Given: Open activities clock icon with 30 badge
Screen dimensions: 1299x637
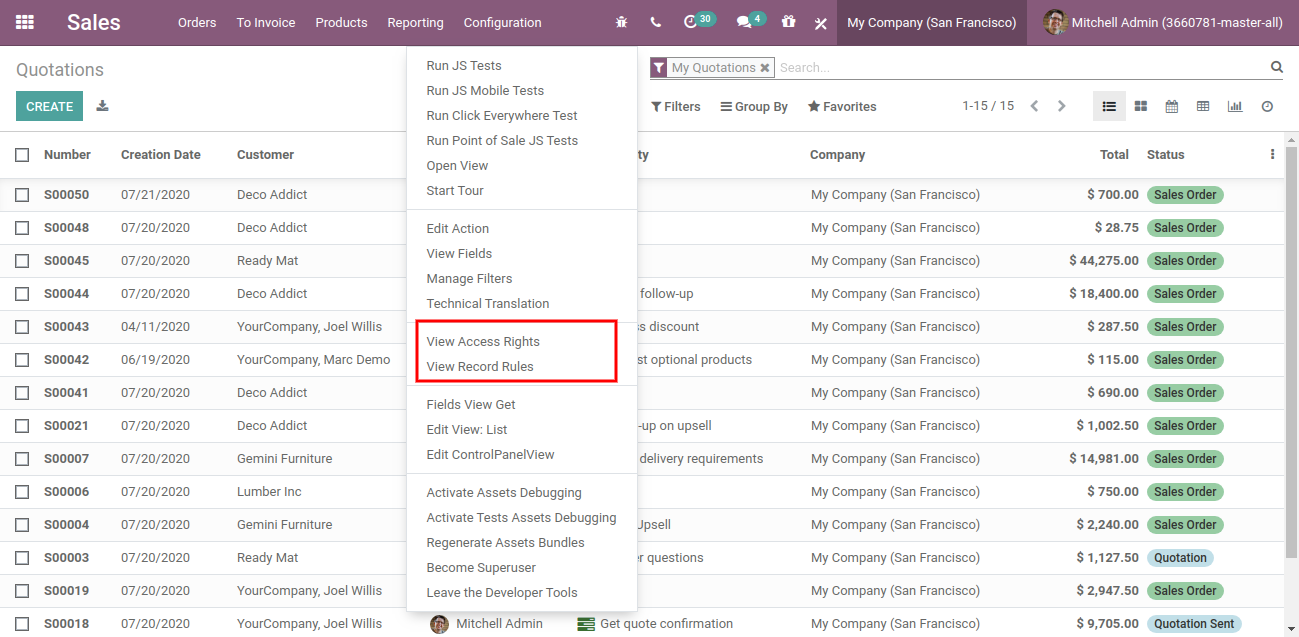Looking at the screenshot, I should click(x=699, y=21).
